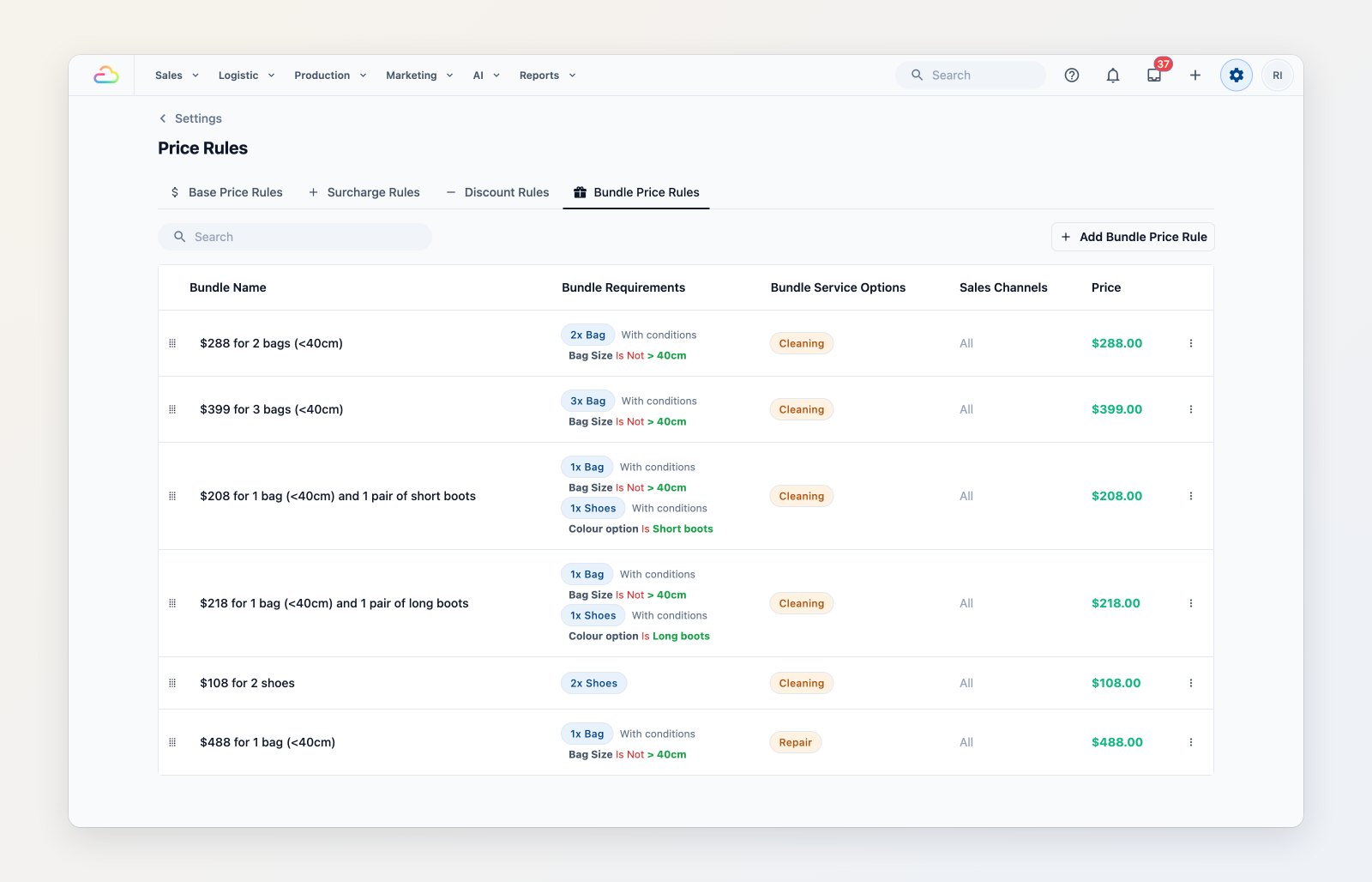1372x882 pixels.
Task: Focus the global Search field in top bar
Action: coord(971,76)
